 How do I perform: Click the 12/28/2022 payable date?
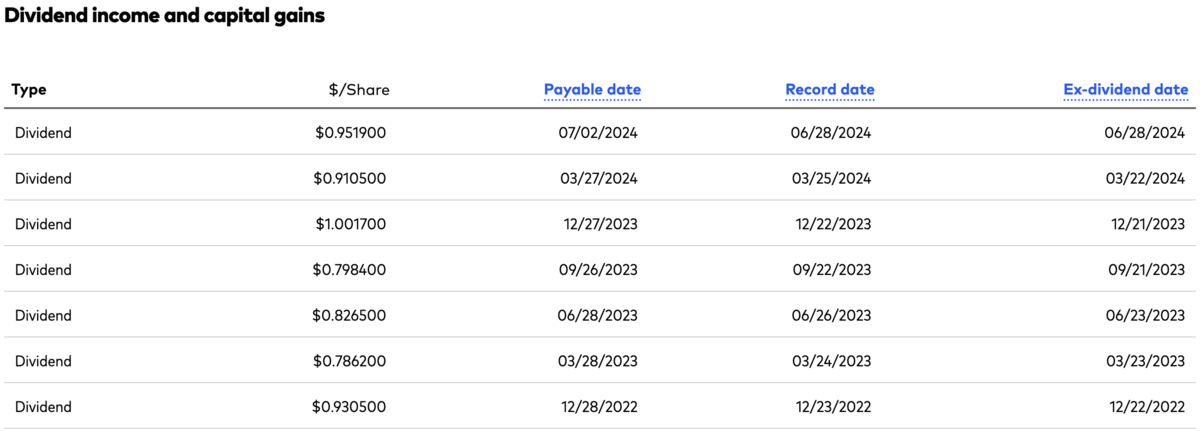coord(598,407)
